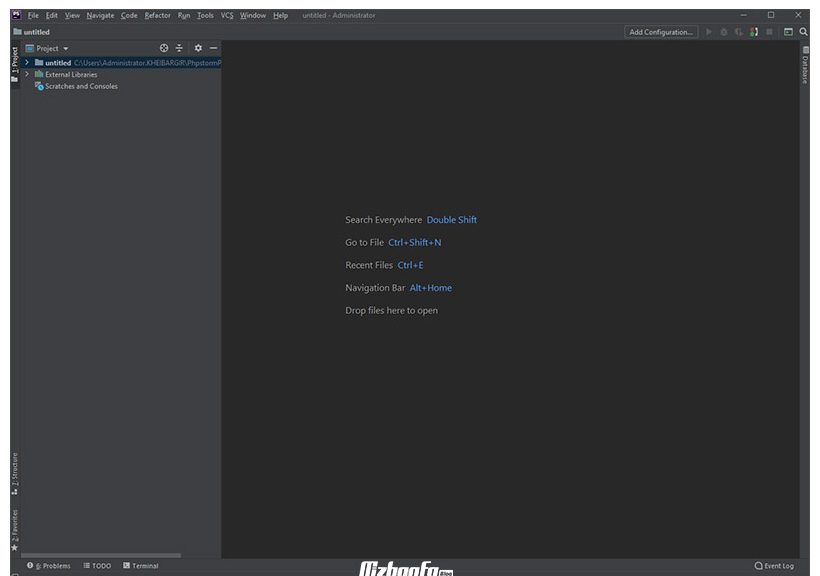Open the Help menu
Screen dimensions: 820x576
click(280, 15)
